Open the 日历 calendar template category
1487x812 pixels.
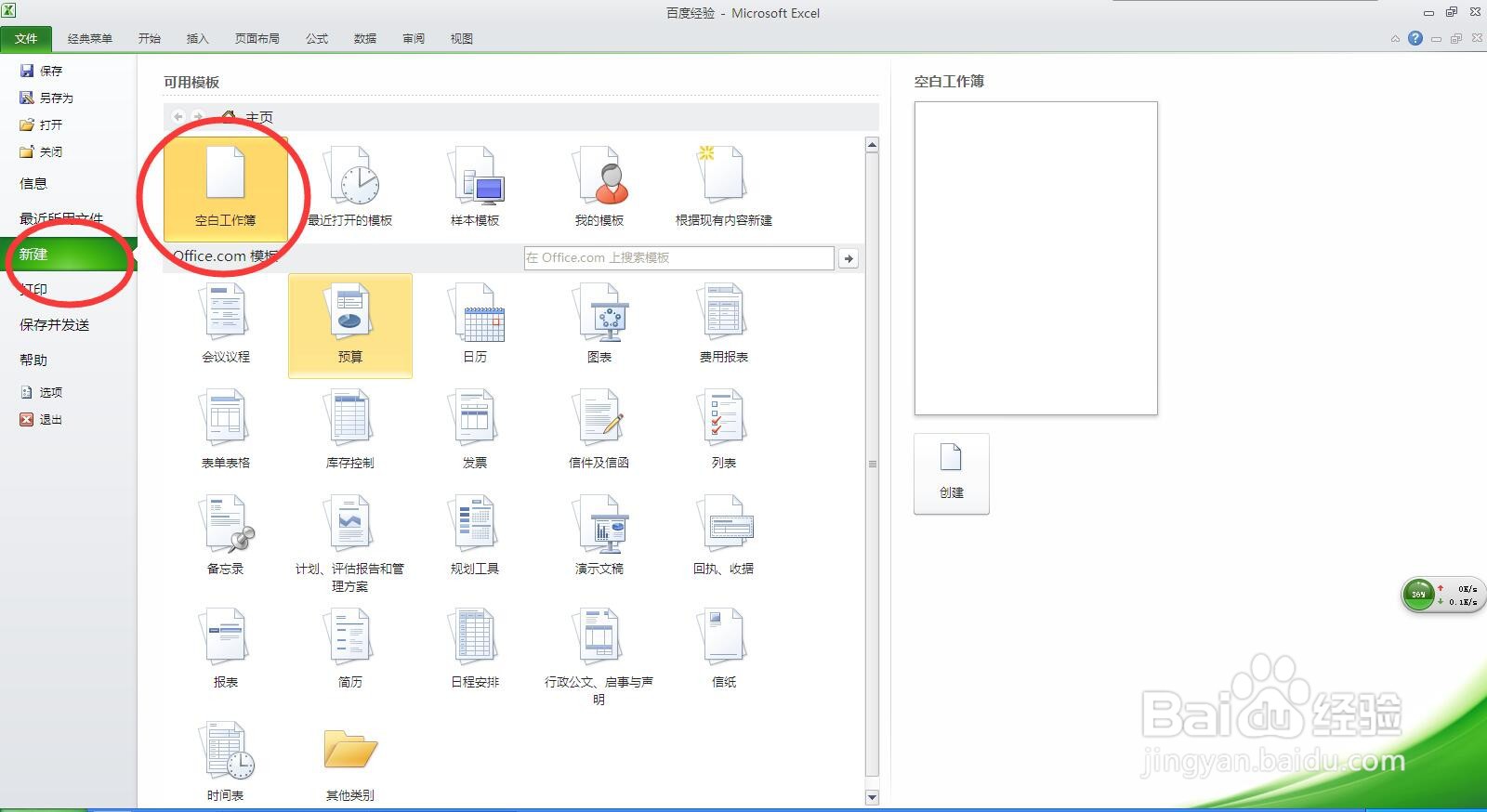point(475,325)
